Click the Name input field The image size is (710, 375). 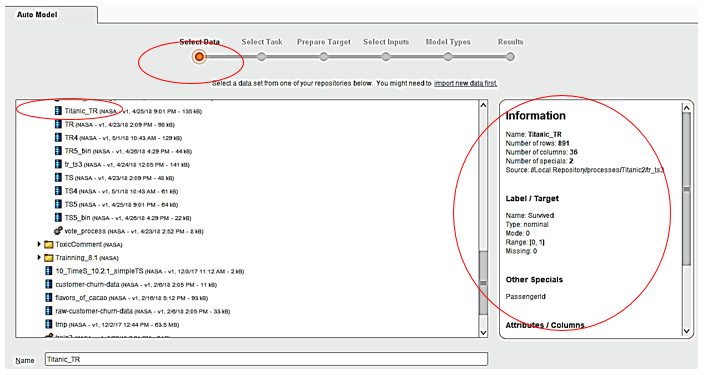tap(266, 359)
